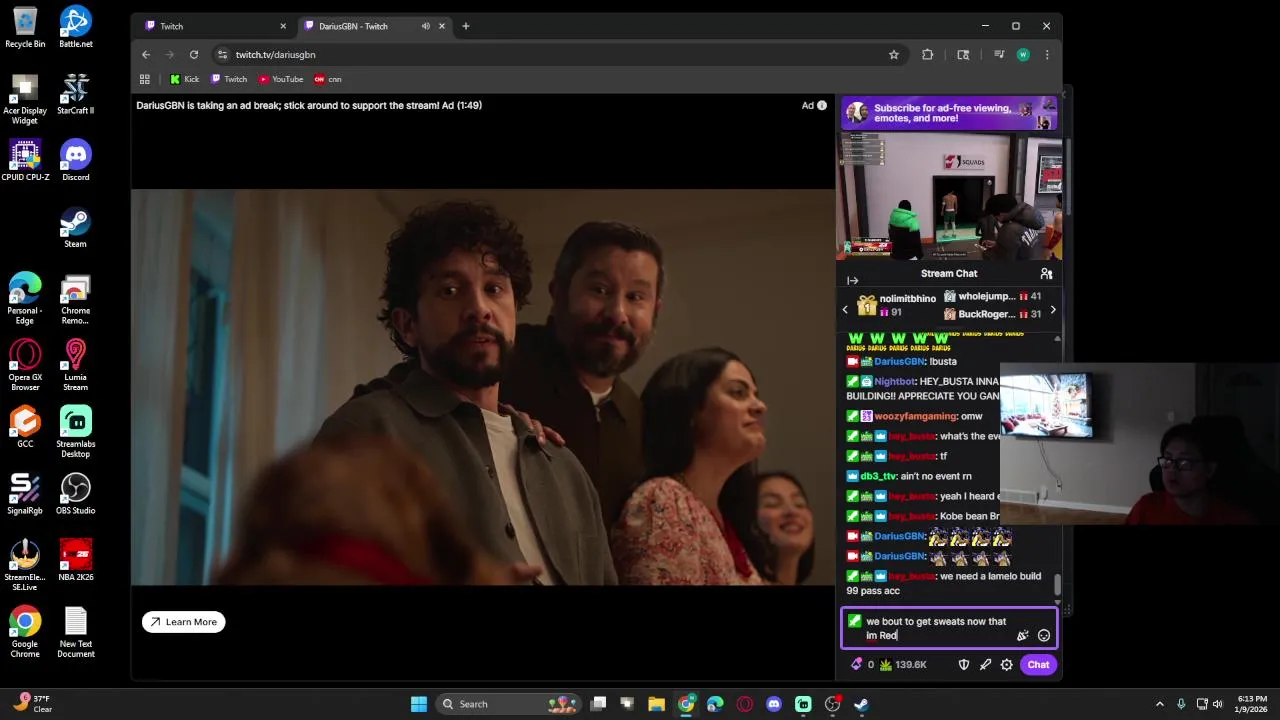The image size is (1280, 720).
Task: Click db3_ttv username in chat
Action: (x=877, y=476)
